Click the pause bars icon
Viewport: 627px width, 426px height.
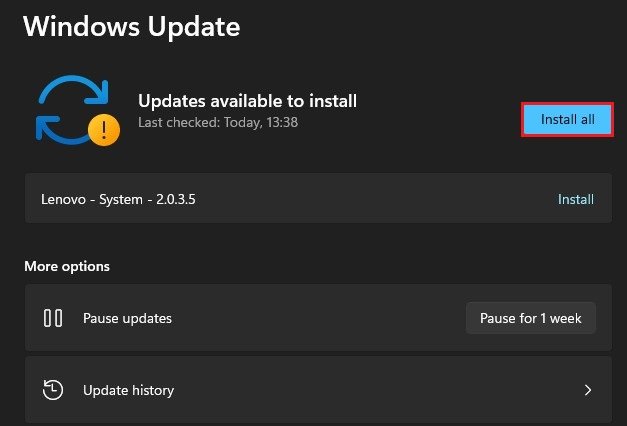[x=53, y=319]
